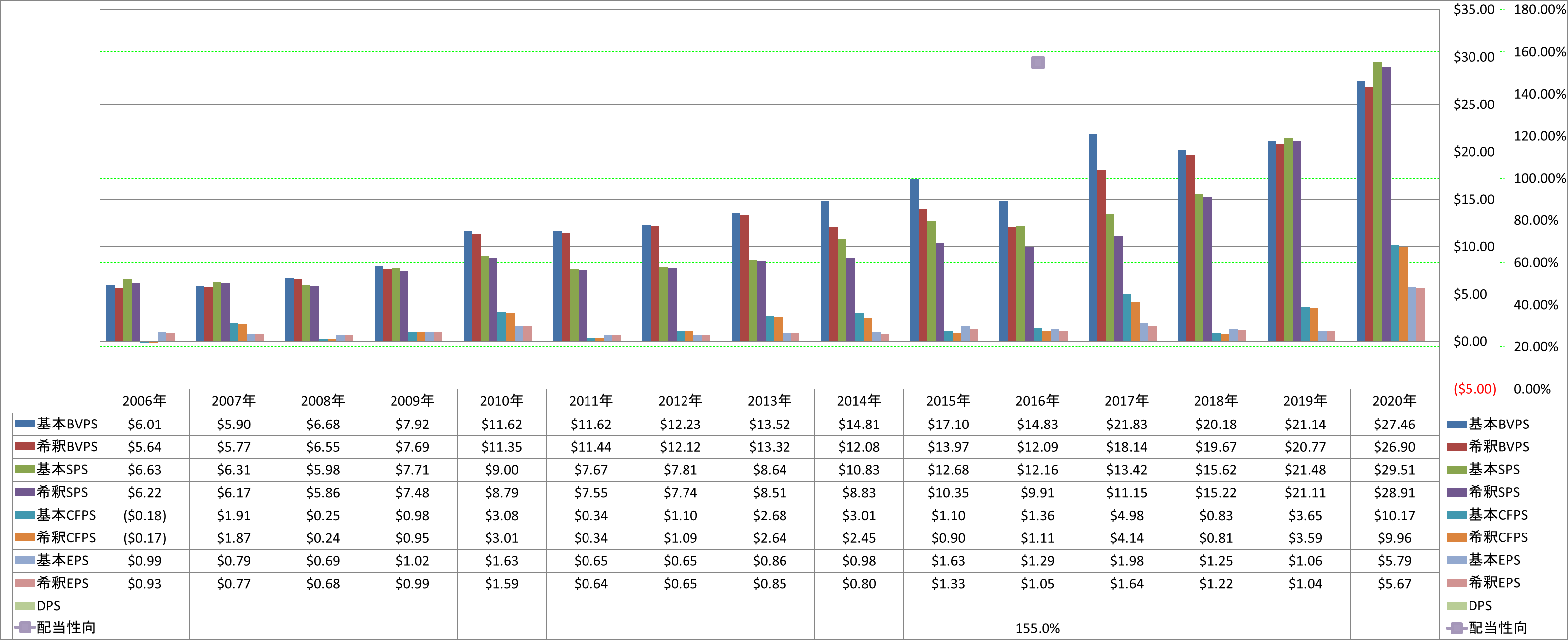Select the 基本BVPS legend entry on the right
Image resolution: width=1568 pixels, height=640 pixels.
click(x=1488, y=424)
